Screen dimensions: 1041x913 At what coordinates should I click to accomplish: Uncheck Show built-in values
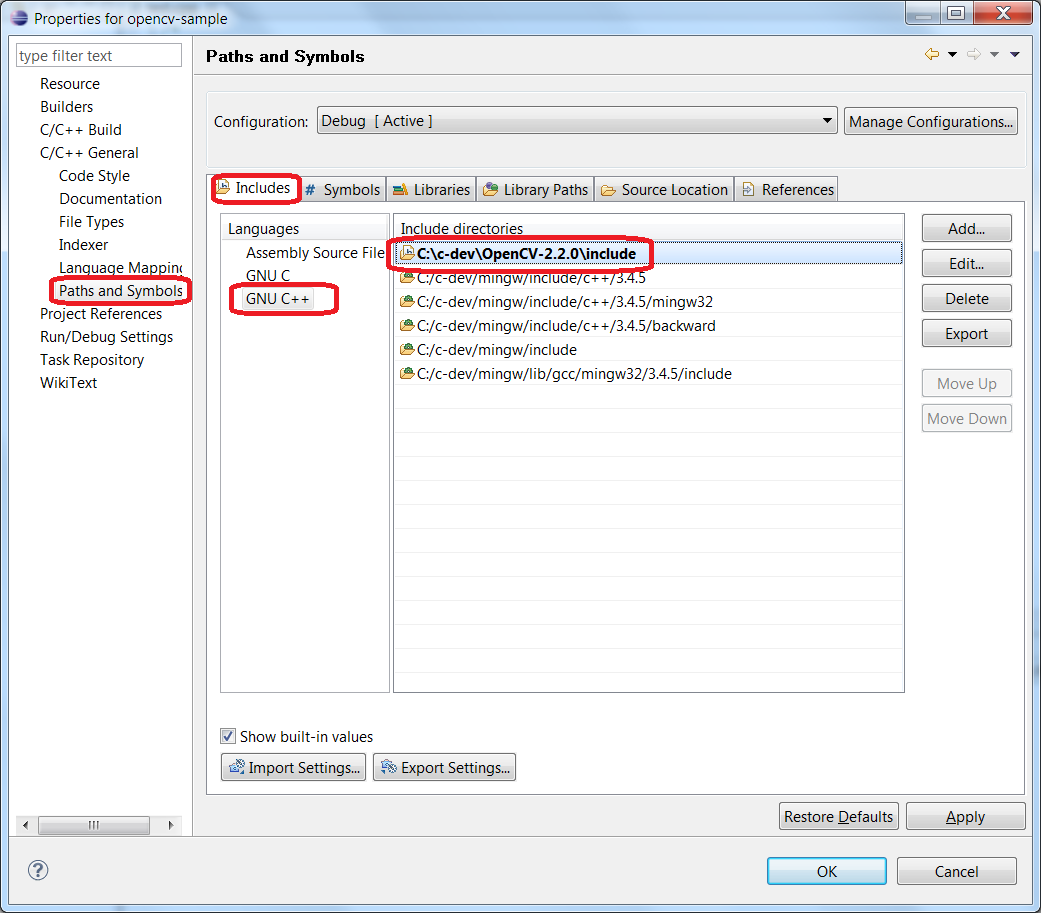[x=227, y=736]
